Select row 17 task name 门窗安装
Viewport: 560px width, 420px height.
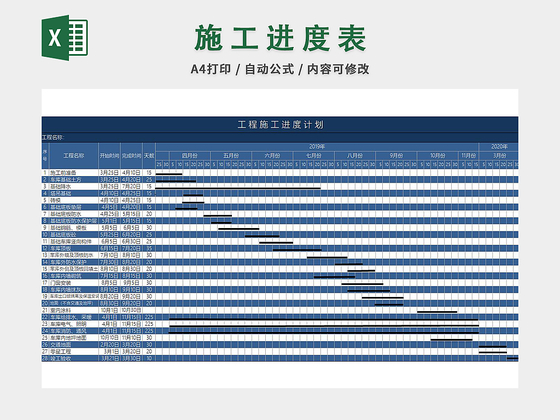click(60, 282)
